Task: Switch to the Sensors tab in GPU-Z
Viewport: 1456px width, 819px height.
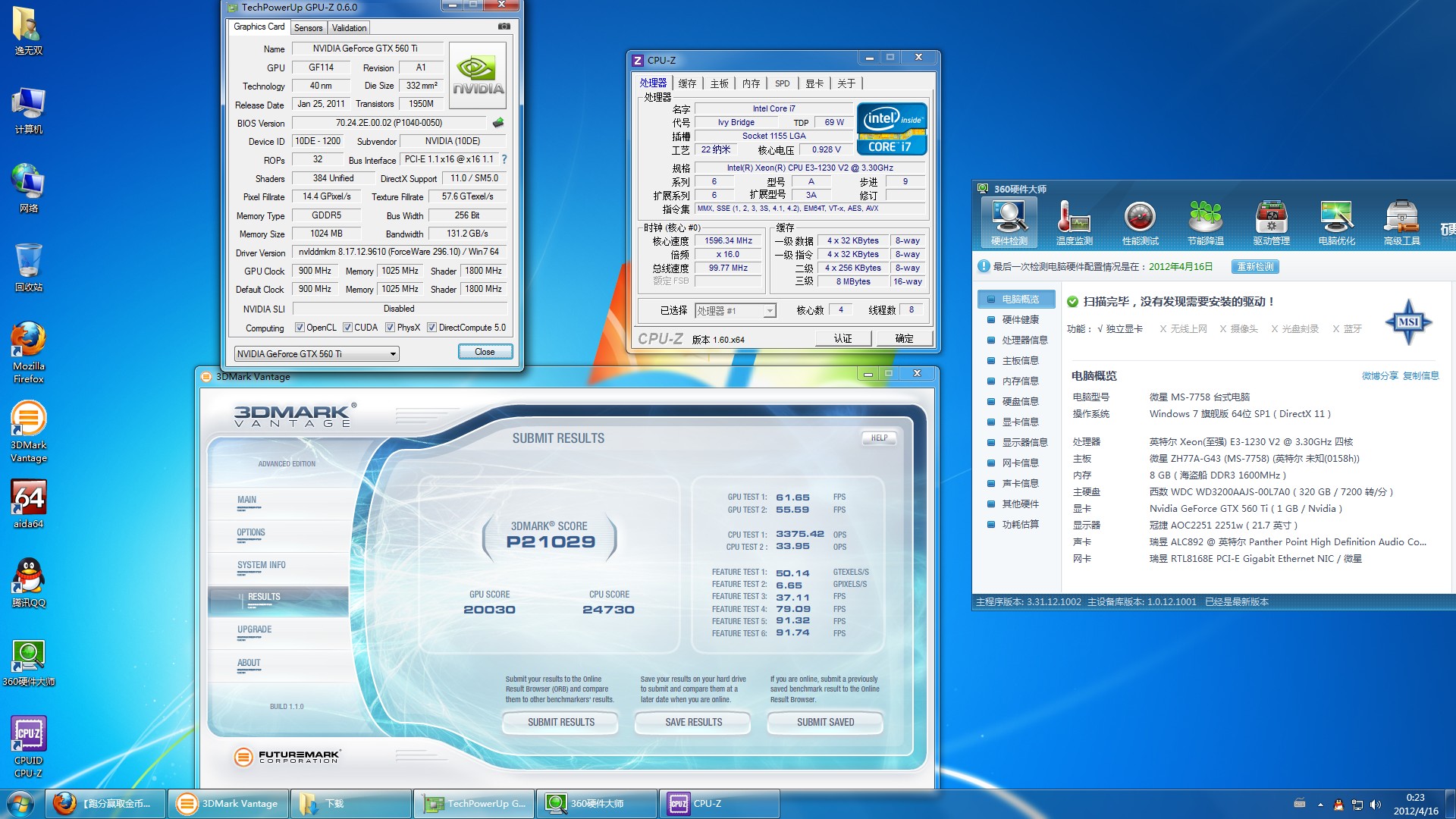Action: click(x=308, y=28)
